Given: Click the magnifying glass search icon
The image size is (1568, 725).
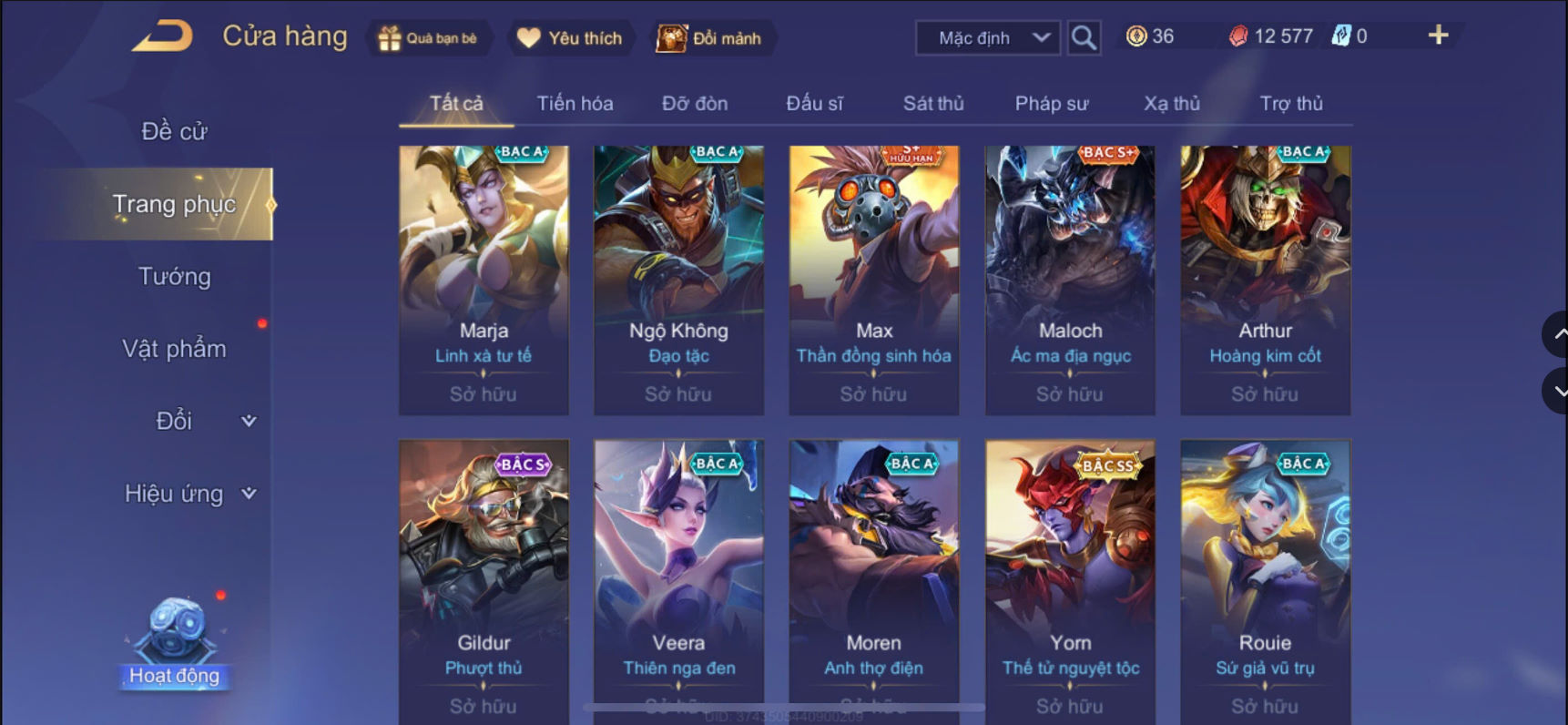Looking at the screenshot, I should click(1084, 37).
